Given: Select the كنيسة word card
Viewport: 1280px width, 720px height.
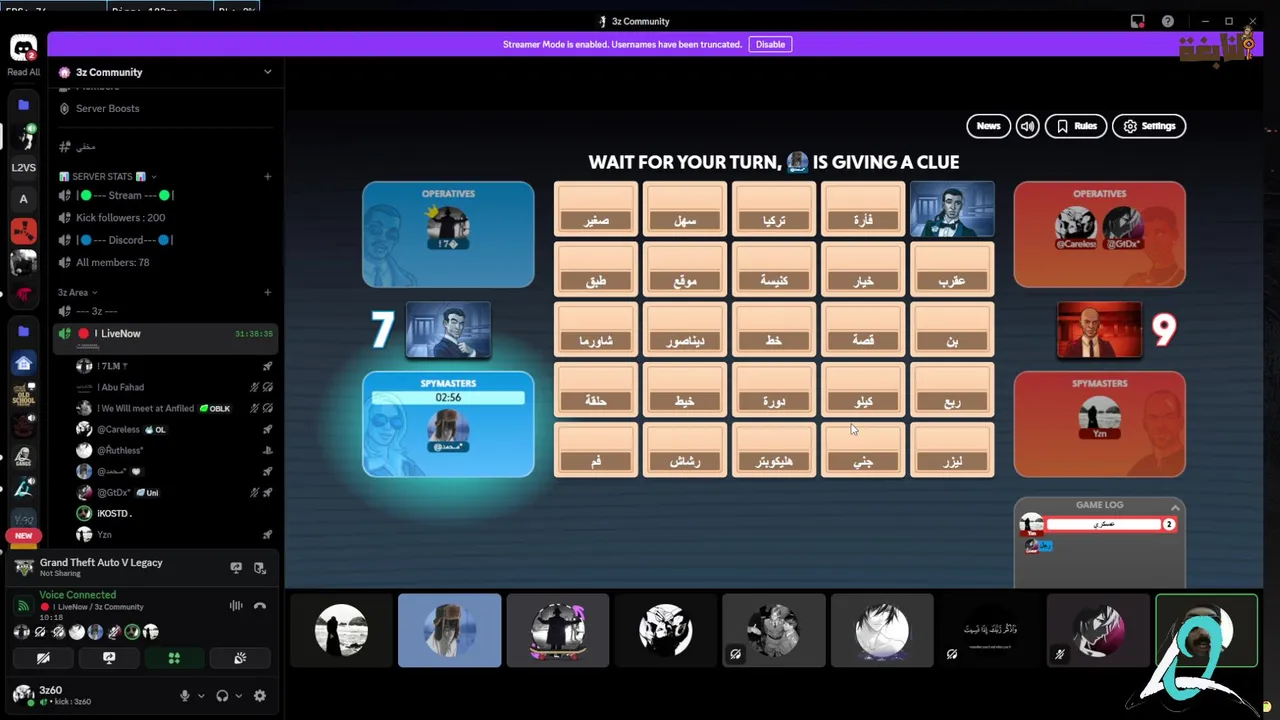Looking at the screenshot, I should point(774,269).
